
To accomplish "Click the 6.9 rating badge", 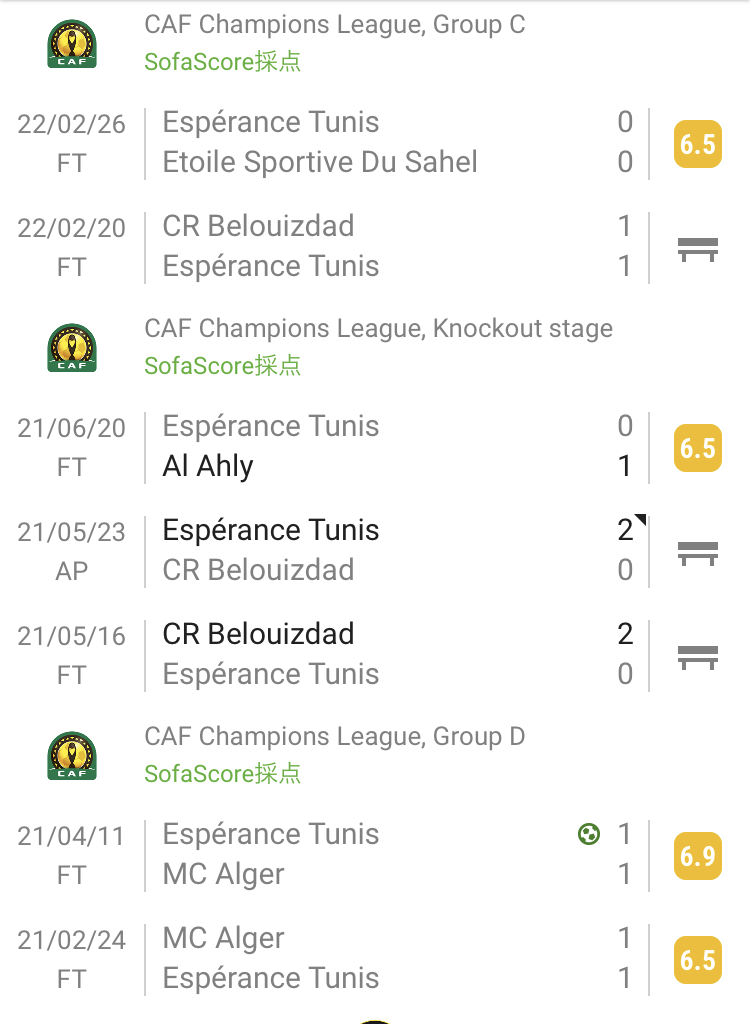I will tap(698, 856).
